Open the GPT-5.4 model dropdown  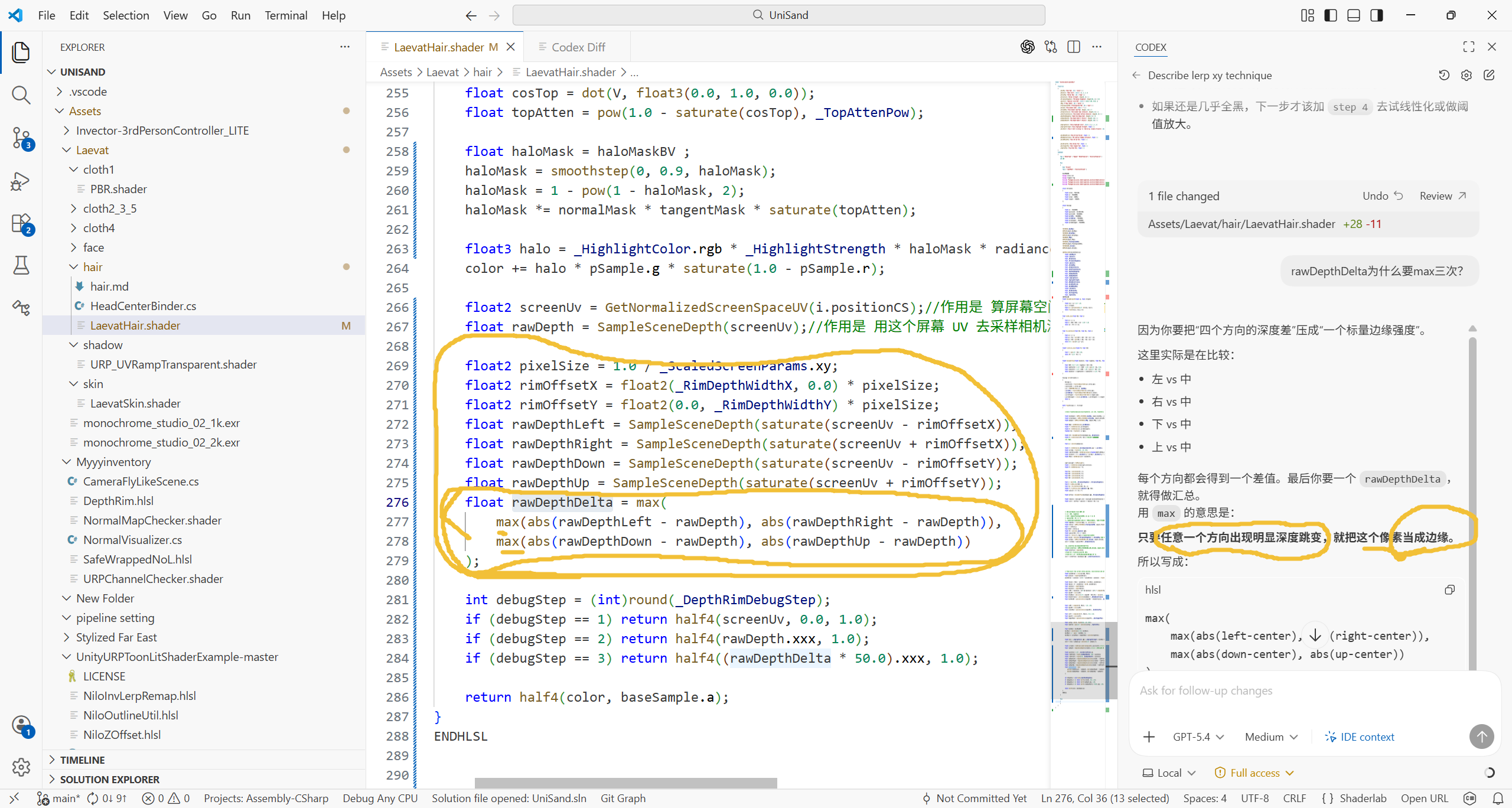(1198, 737)
